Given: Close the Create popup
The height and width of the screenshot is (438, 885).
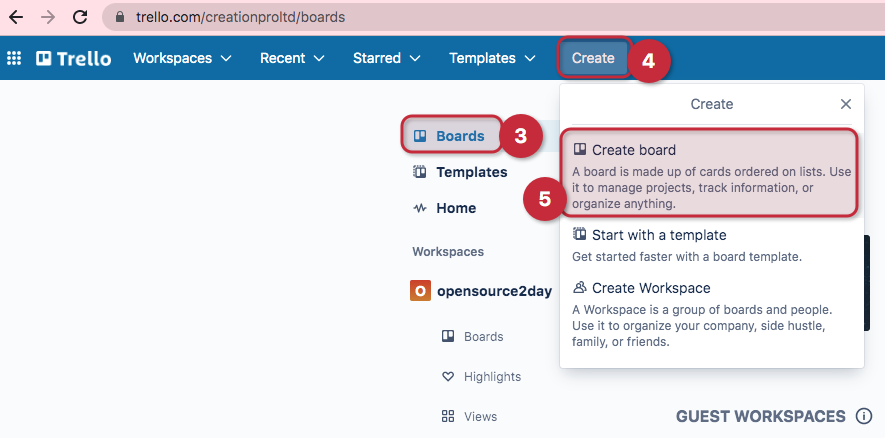Looking at the screenshot, I should click(846, 104).
